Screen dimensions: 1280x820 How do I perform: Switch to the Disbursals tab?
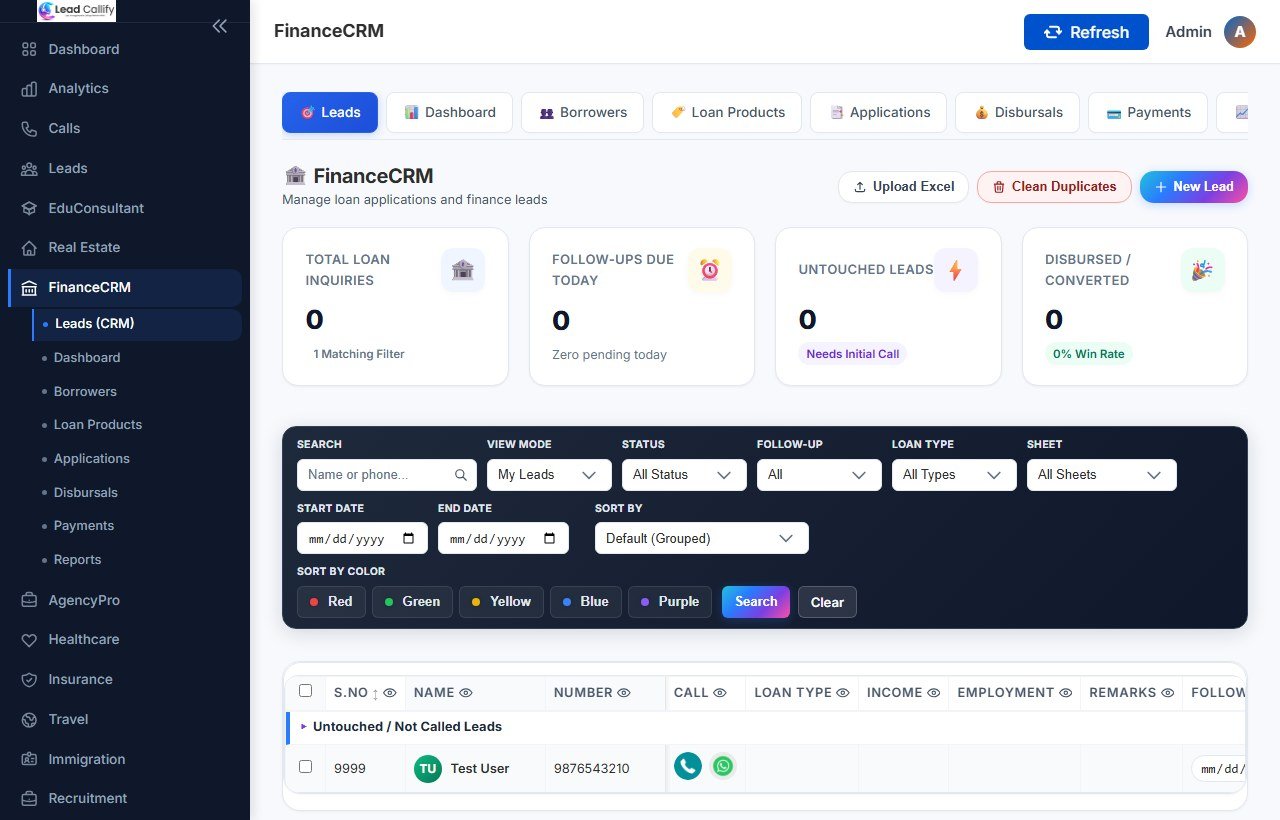click(x=1018, y=113)
